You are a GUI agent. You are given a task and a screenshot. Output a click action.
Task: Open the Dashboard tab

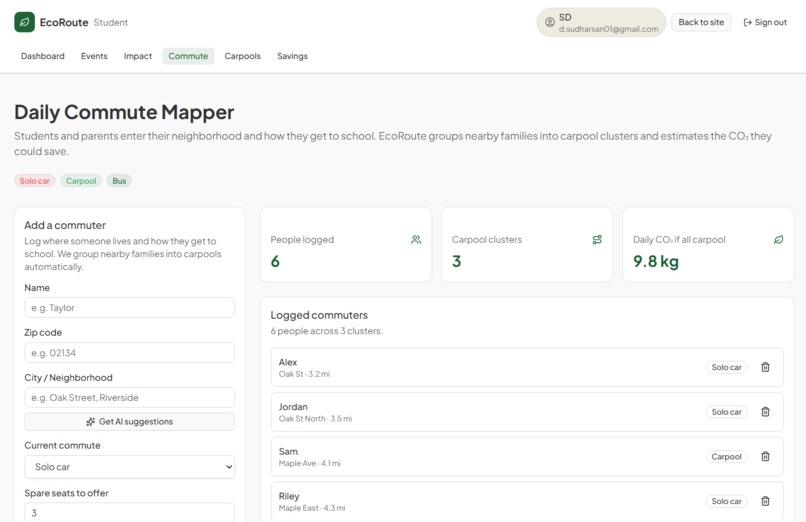43,56
